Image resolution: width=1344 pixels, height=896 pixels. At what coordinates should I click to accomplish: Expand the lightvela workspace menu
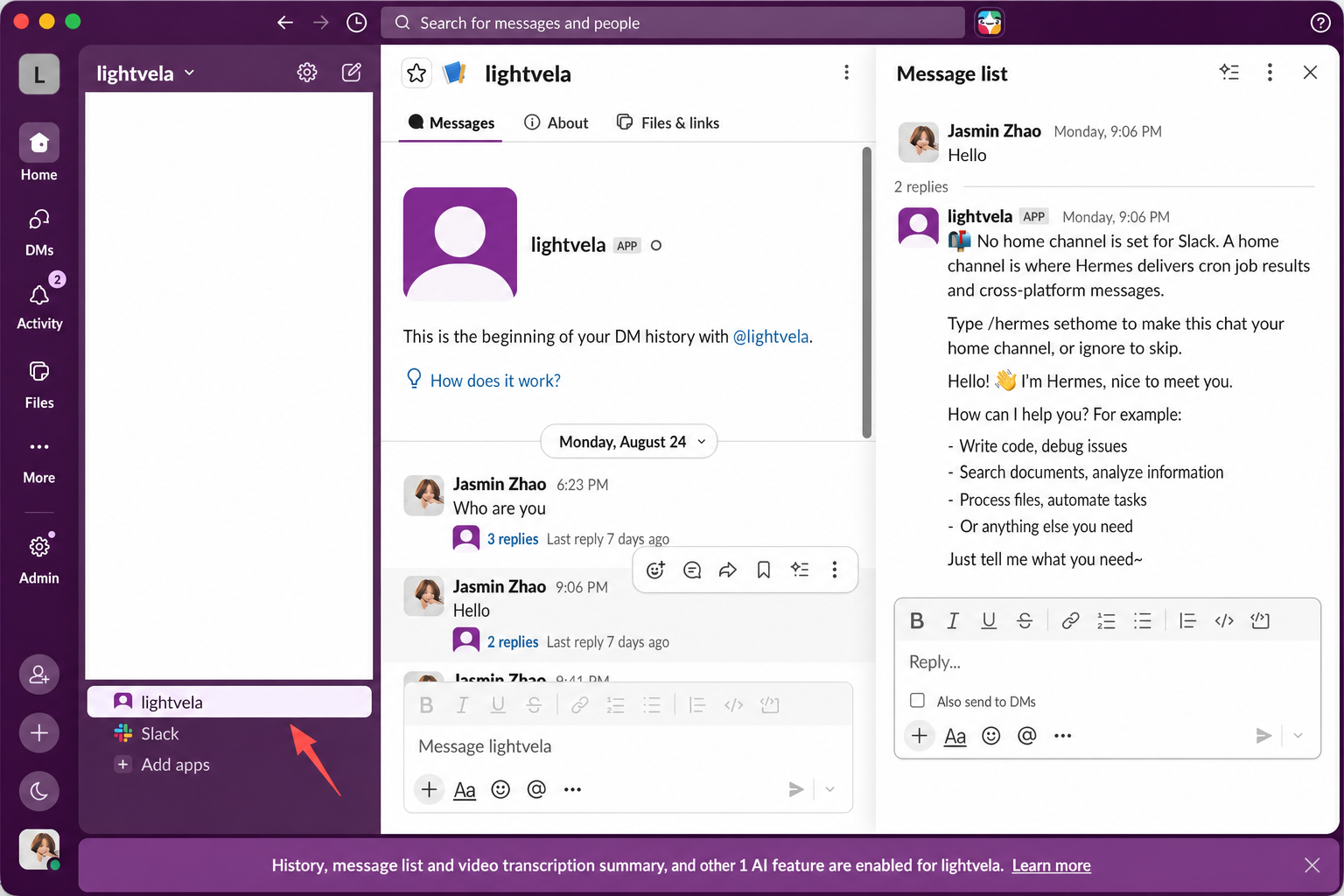[x=145, y=73]
